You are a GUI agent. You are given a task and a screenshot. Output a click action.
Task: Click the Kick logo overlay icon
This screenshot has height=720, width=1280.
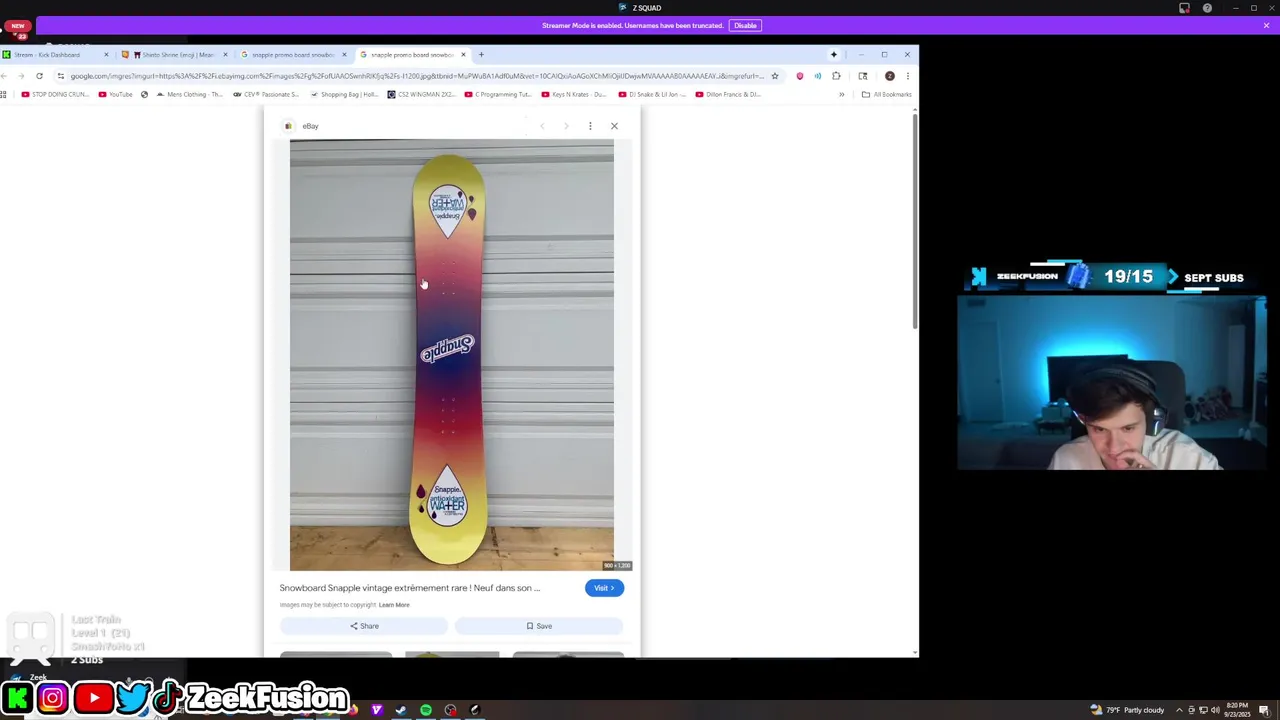[17, 697]
